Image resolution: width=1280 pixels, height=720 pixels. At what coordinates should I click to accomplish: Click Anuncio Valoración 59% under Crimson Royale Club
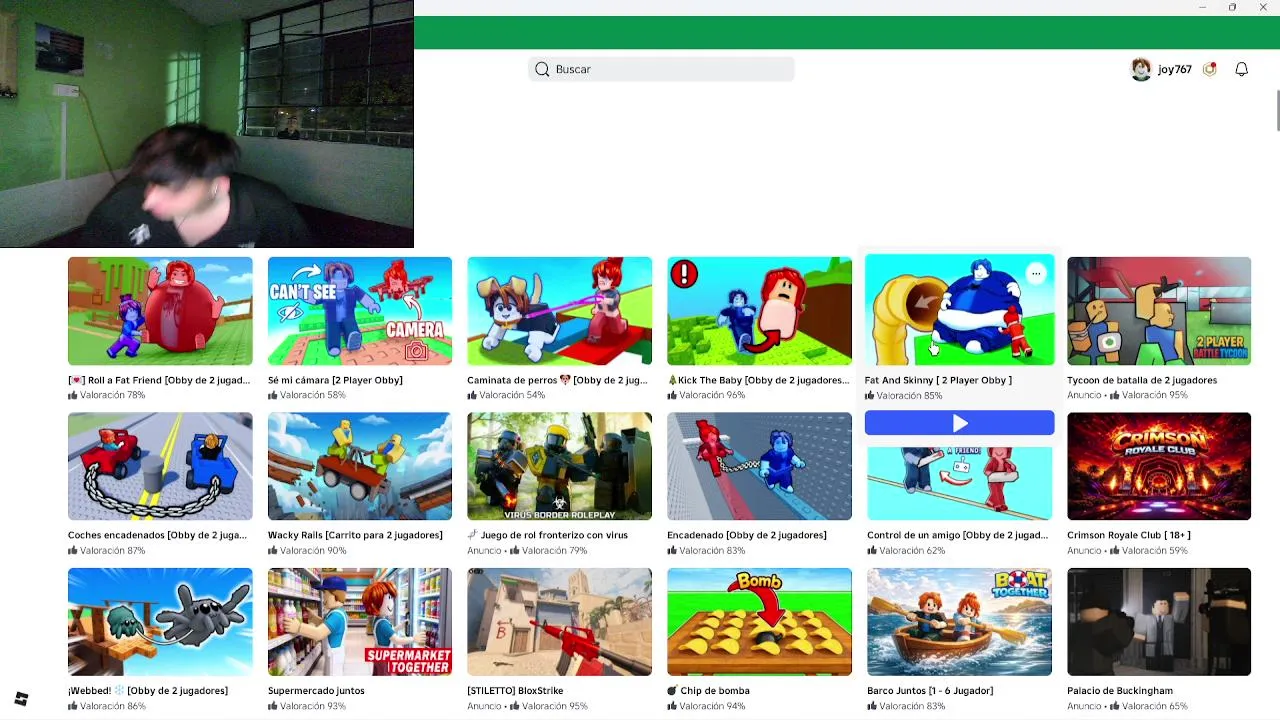pos(1127,550)
